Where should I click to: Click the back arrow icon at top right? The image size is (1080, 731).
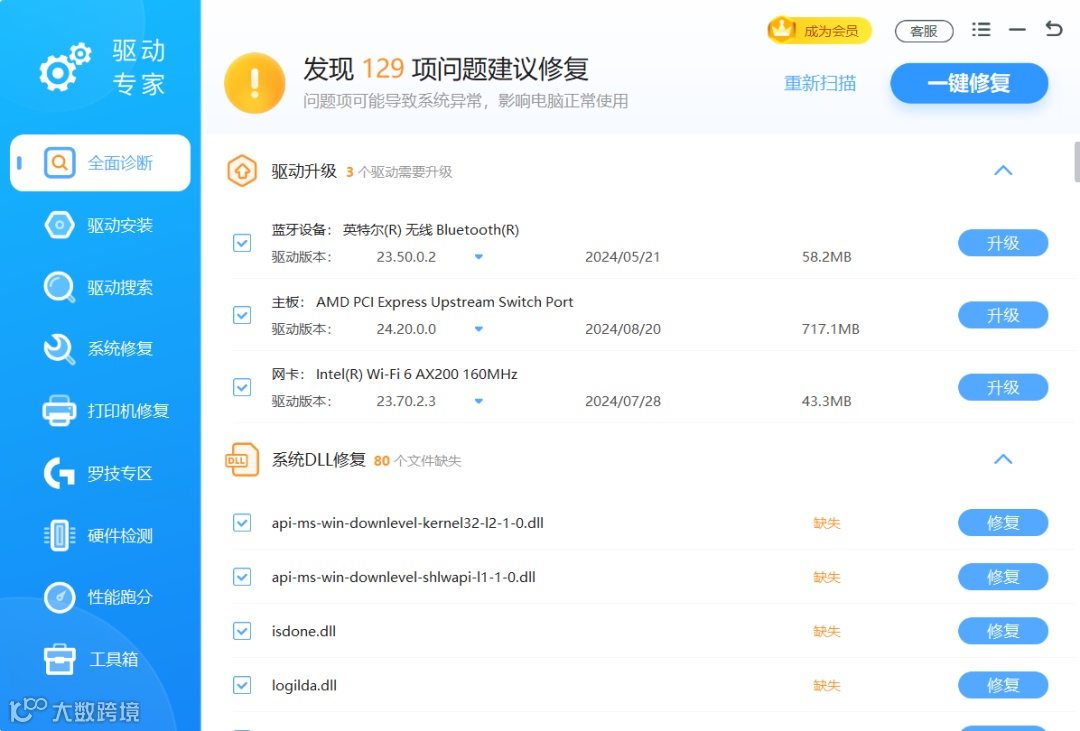point(1054,29)
